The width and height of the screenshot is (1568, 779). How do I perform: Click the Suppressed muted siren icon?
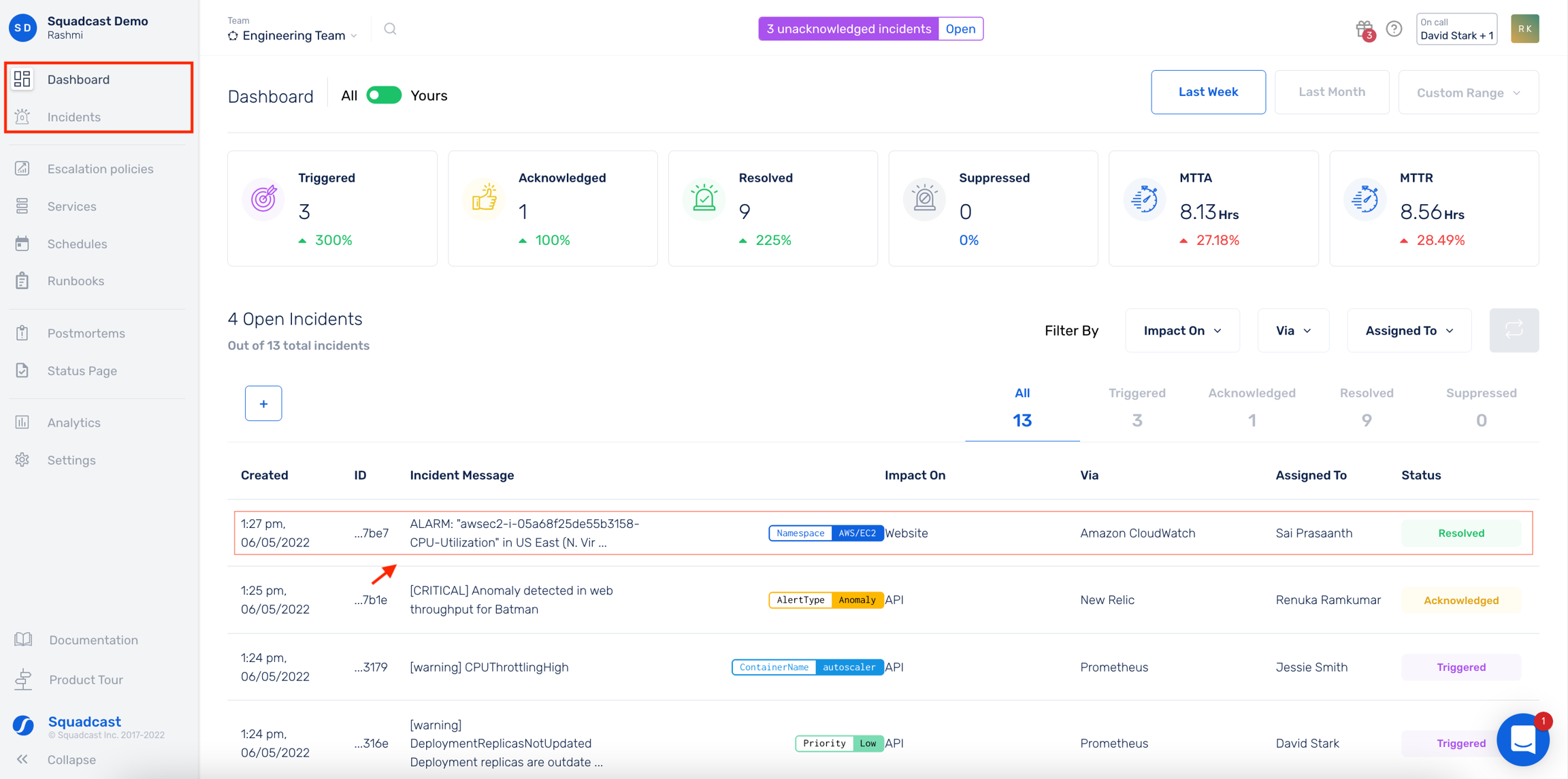(924, 198)
